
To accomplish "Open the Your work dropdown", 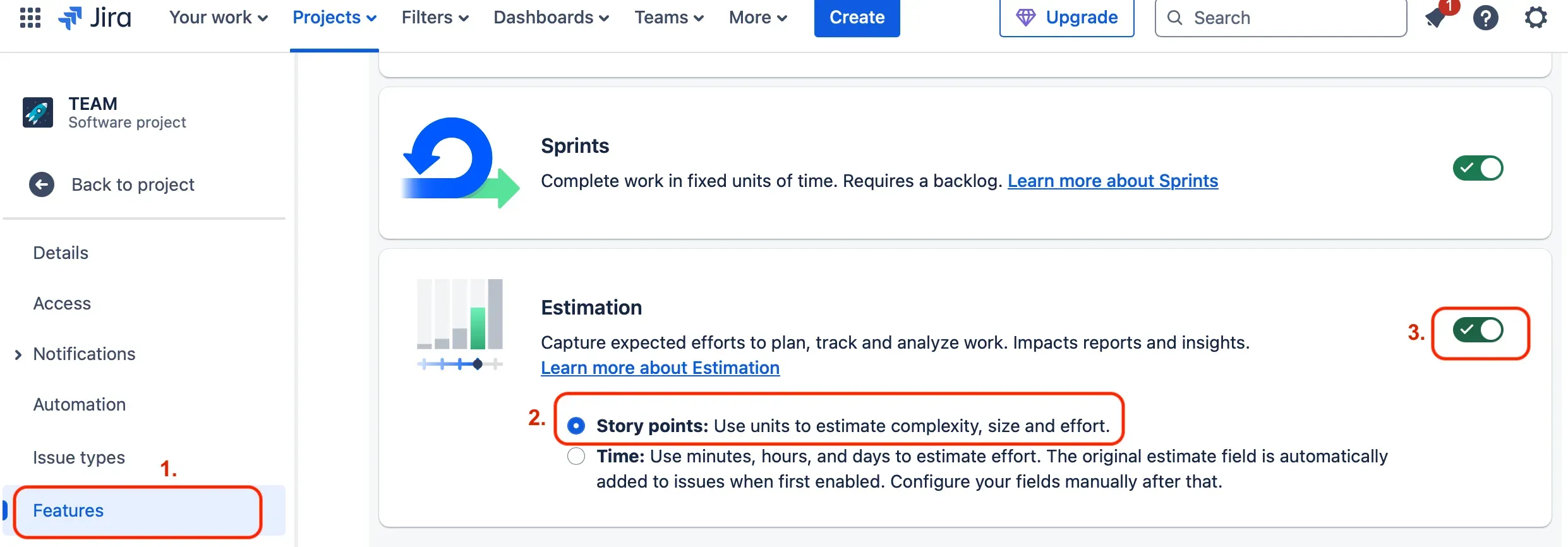I will tap(218, 17).
